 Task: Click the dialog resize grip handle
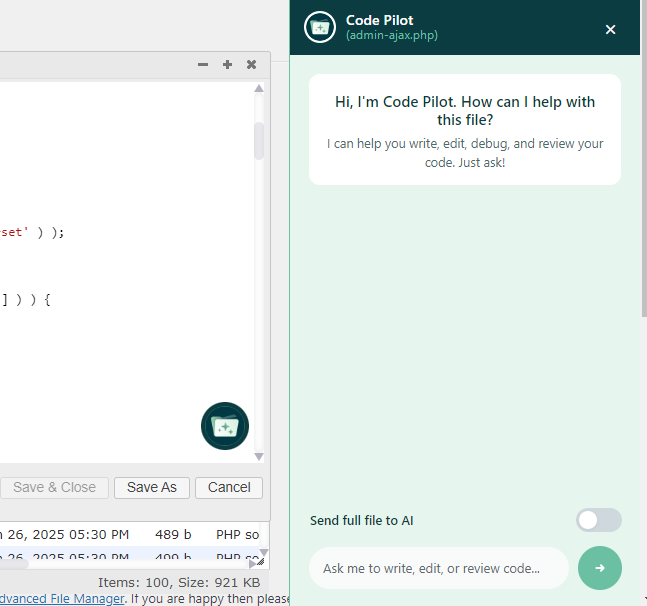[x=260, y=561]
